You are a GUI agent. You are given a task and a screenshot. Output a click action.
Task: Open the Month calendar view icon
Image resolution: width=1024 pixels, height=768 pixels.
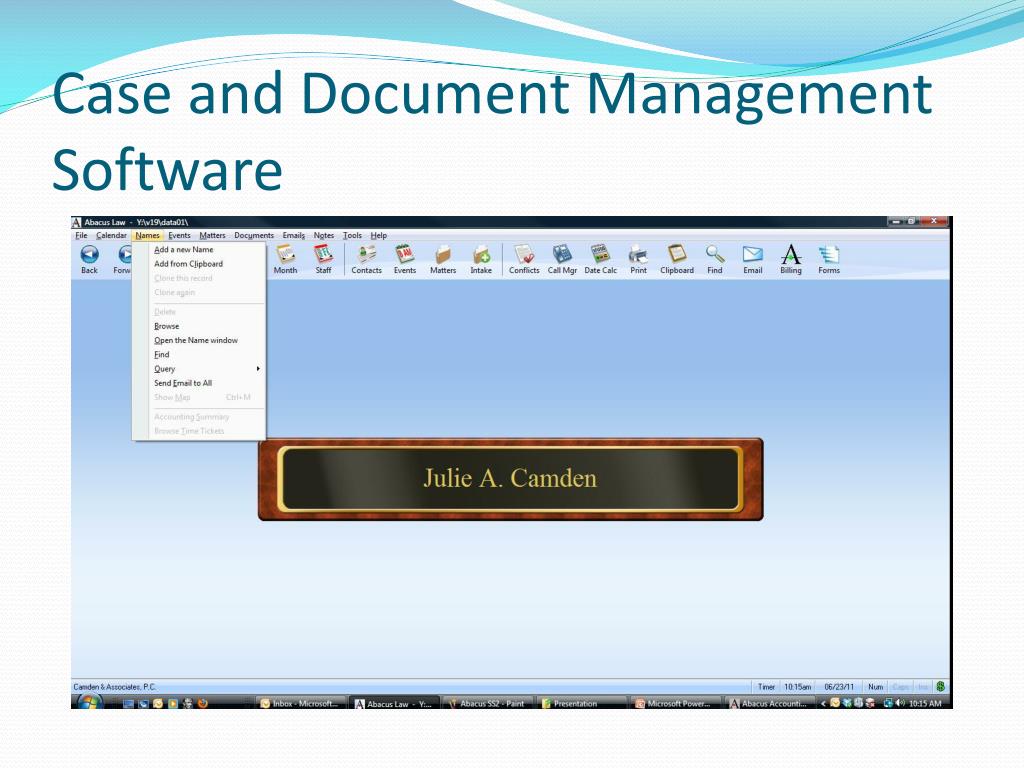pos(285,255)
